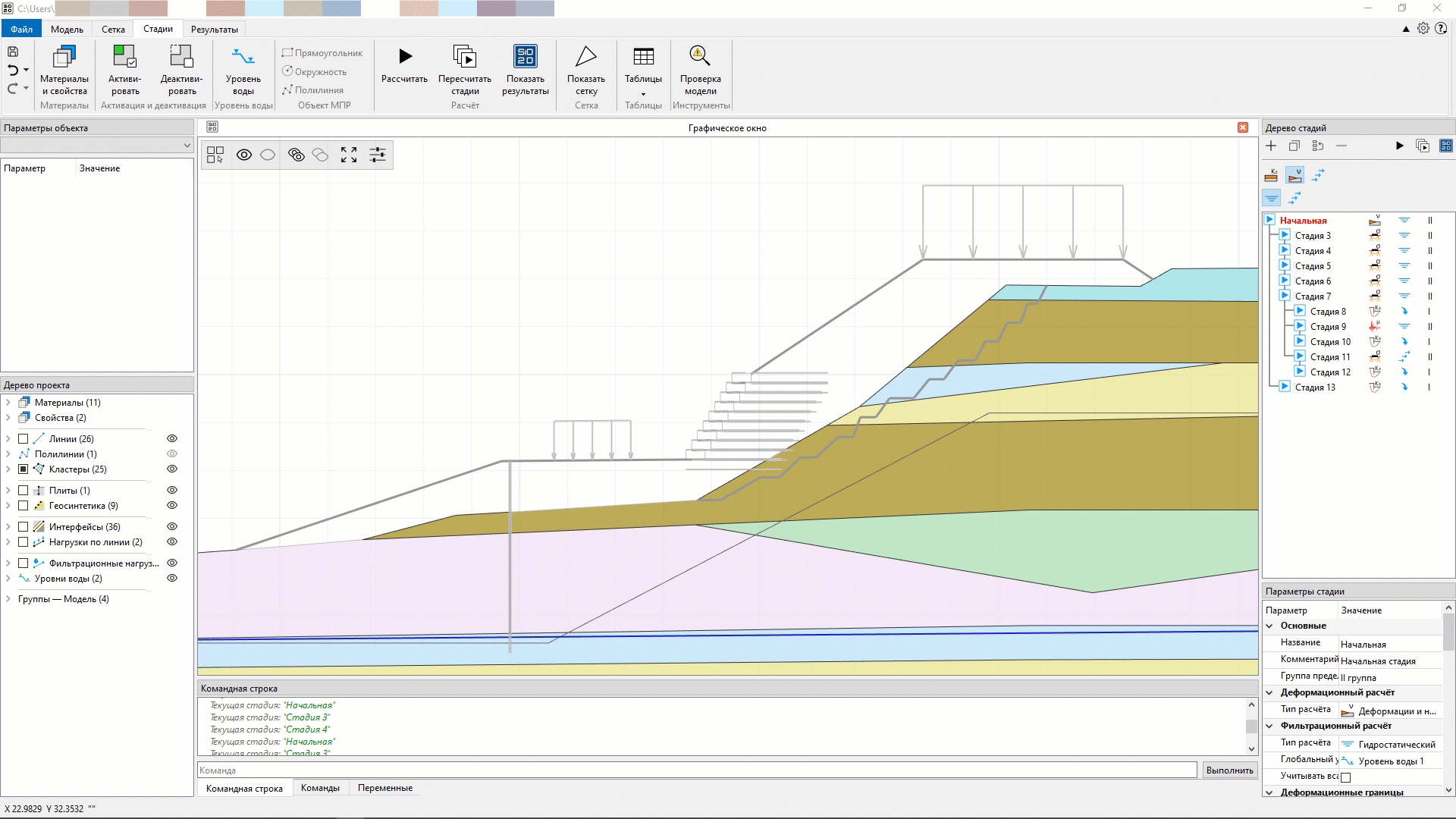The width and height of the screenshot is (1456, 819).
Task: Click fit-to-view icon in graphics toolbar
Action: click(349, 155)
